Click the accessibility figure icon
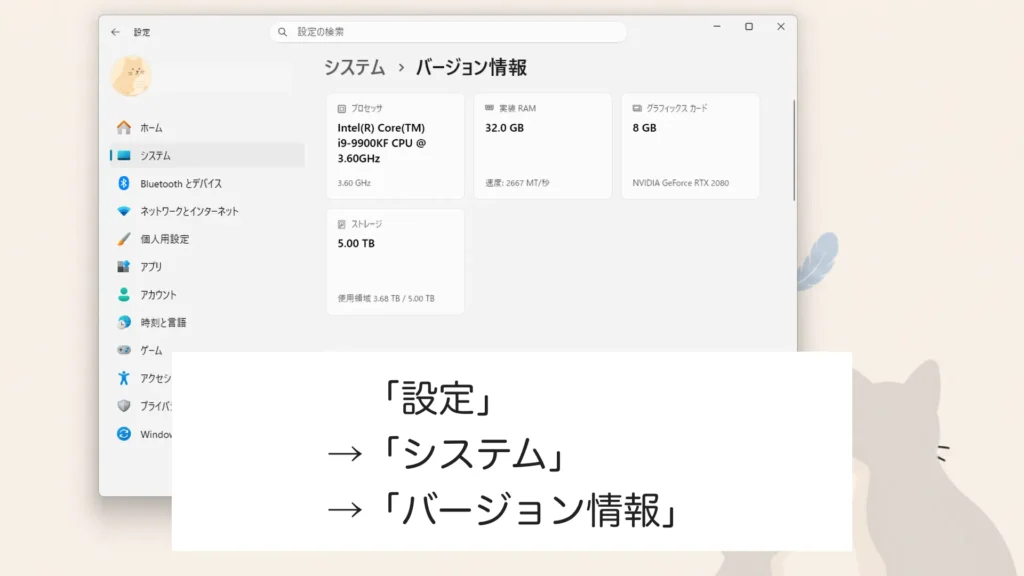This screenshot has height=576, width=1024. 123,377
